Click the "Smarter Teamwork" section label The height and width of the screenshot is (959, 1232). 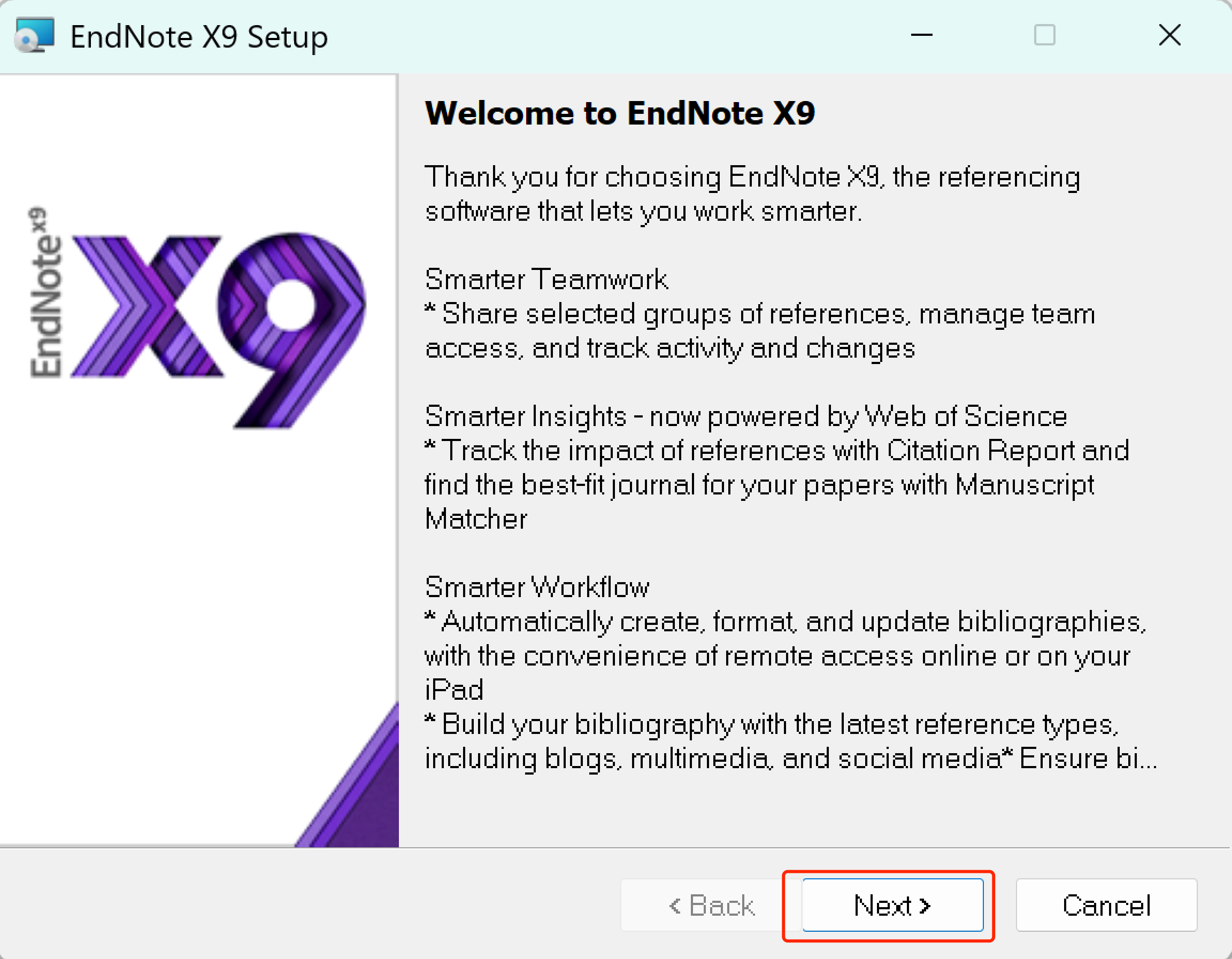pyautogui.click(x=546, y=279)
